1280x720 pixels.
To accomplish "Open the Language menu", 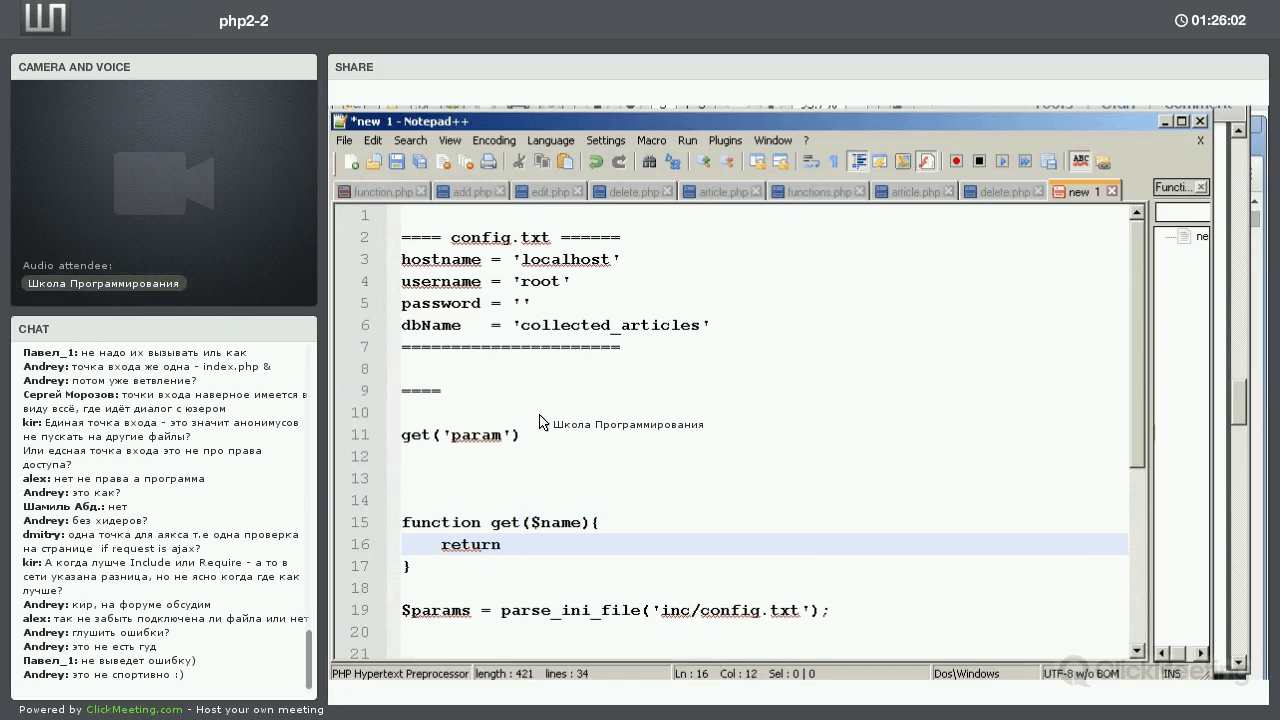I will (x=551, y=141).
